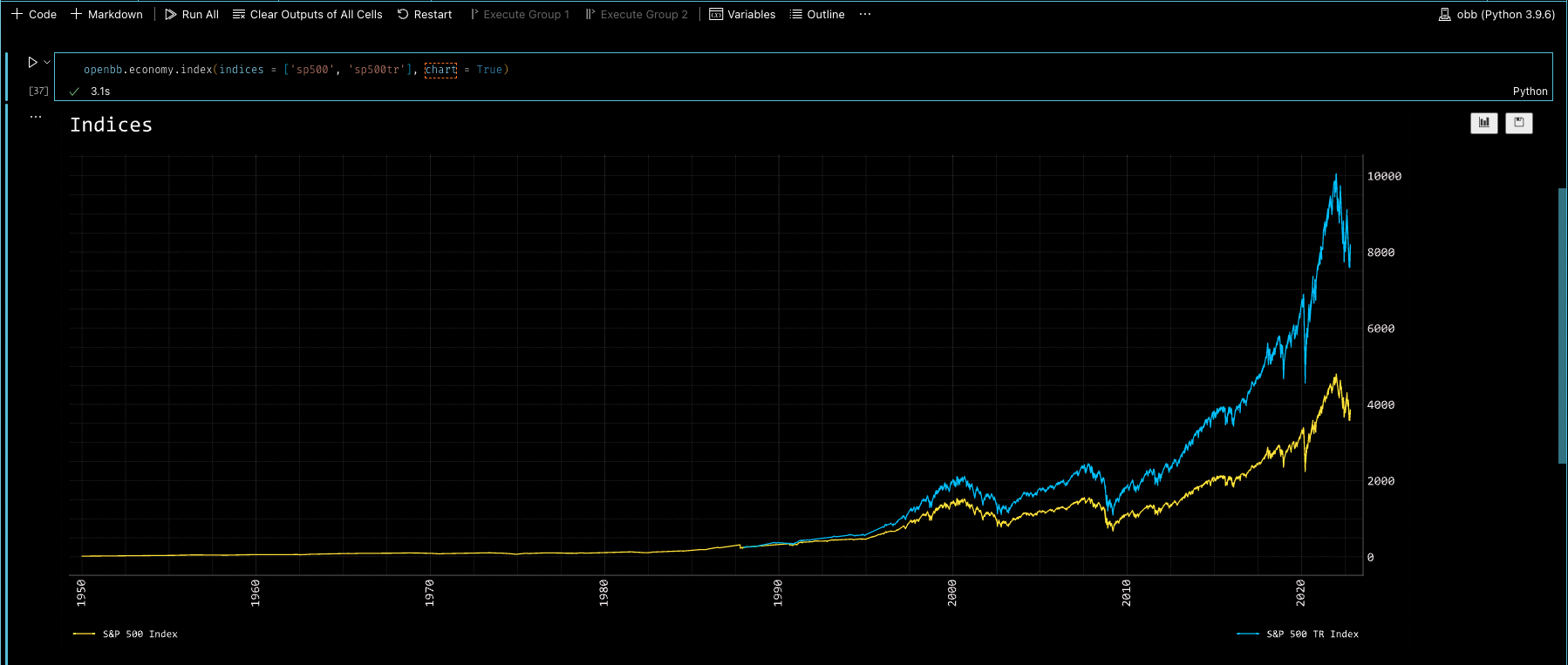Show the notebook Outline
Viewport: 1568px width, 665px height.
[x=817, y=14]
